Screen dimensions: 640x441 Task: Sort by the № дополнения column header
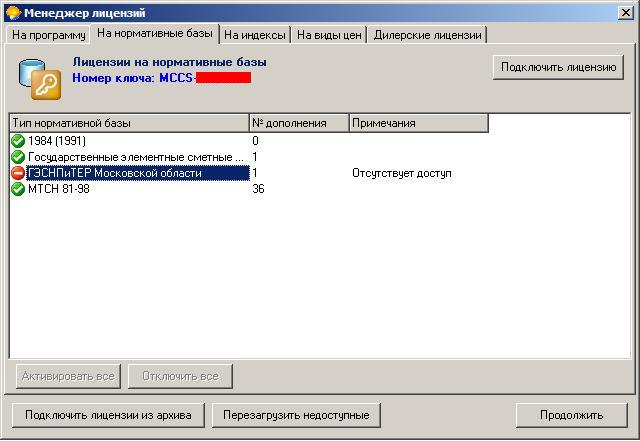click(x=299, y=123)
